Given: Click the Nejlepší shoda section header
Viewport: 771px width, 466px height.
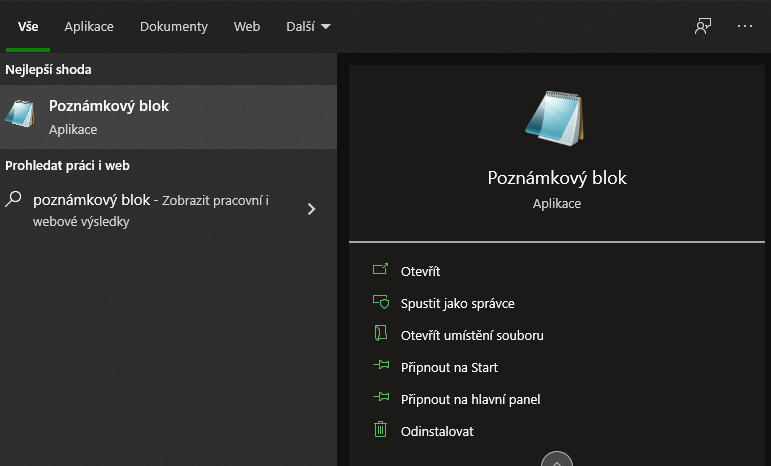Looking at the screenshot, I should (48, 70).
